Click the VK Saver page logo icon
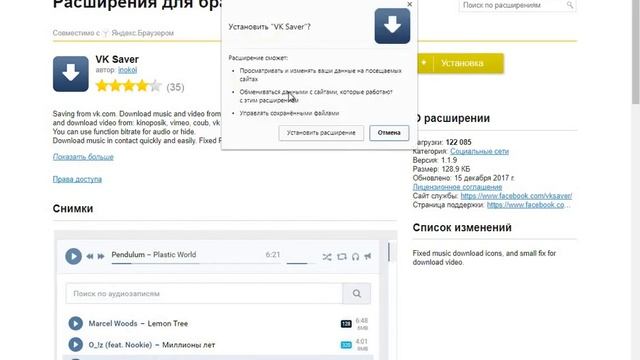 [71, 74]
